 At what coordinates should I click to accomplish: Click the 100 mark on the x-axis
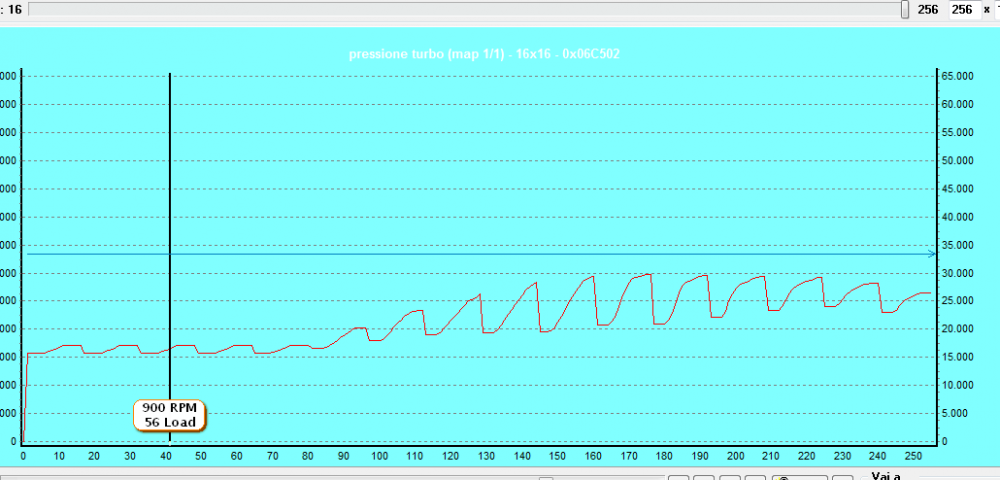tap(378, 457)
